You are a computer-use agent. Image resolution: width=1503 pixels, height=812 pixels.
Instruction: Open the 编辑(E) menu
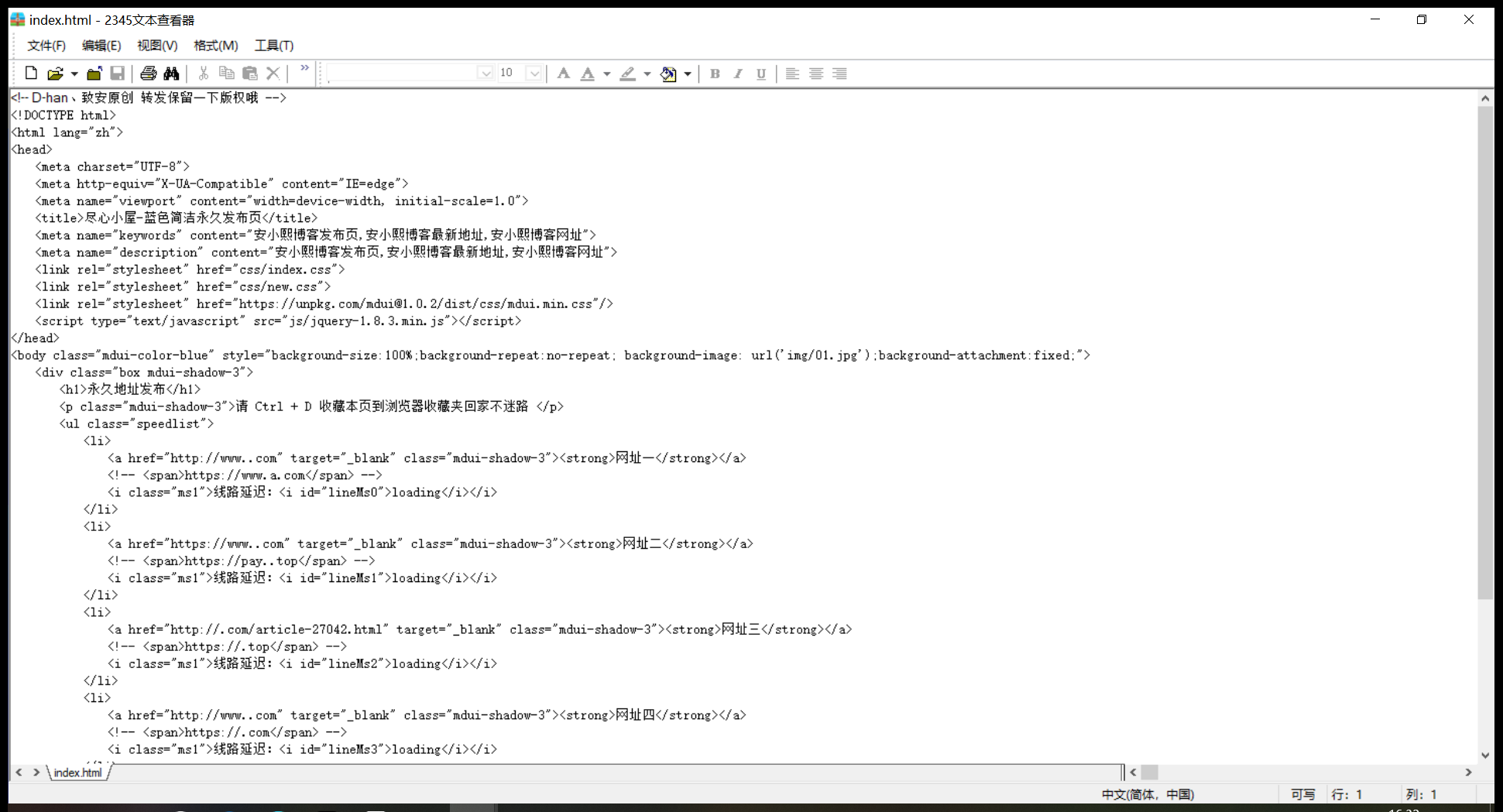[101, 46]
